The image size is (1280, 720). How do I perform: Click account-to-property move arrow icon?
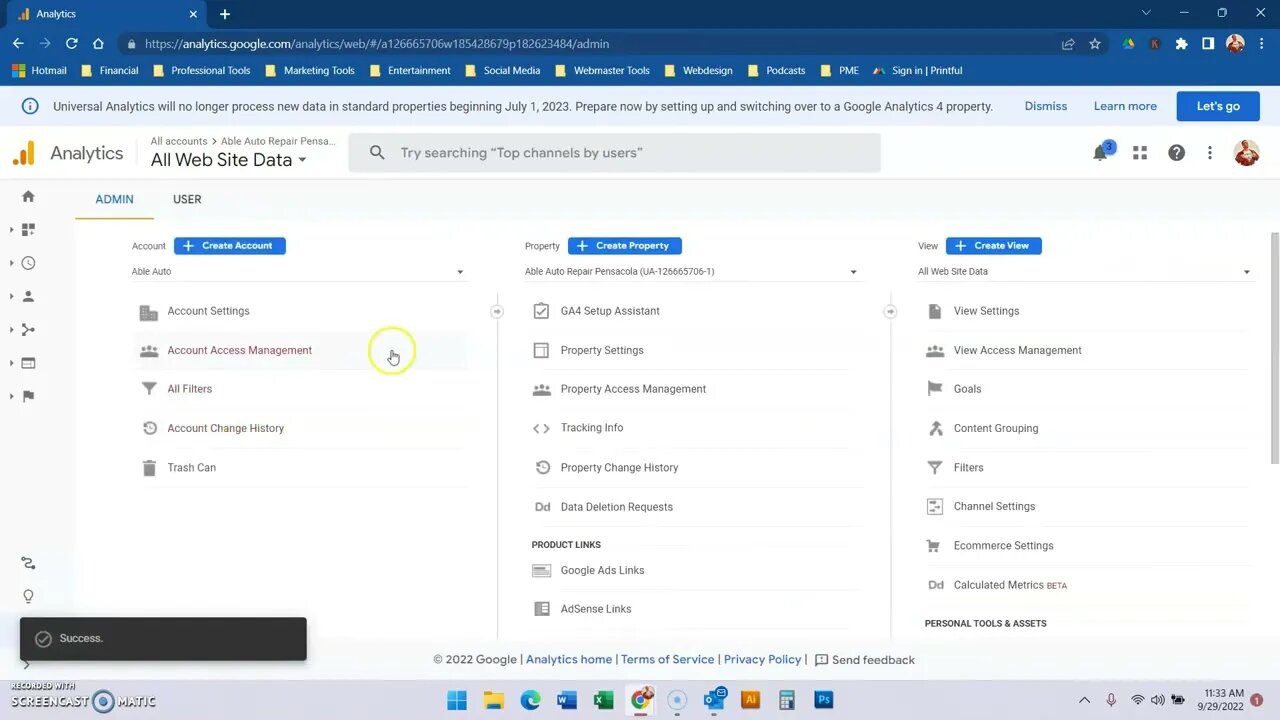point(497,312)
